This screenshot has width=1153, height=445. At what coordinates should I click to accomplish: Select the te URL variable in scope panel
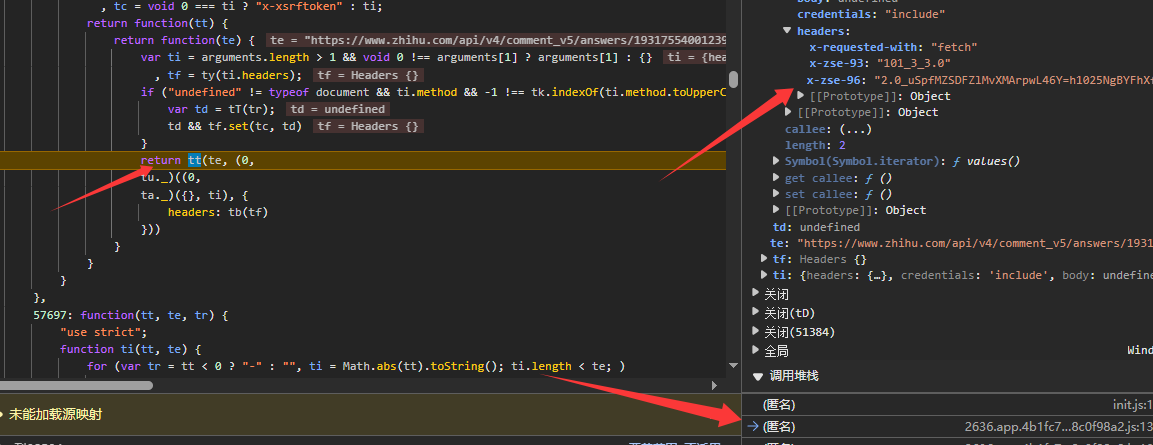point(962,243)
